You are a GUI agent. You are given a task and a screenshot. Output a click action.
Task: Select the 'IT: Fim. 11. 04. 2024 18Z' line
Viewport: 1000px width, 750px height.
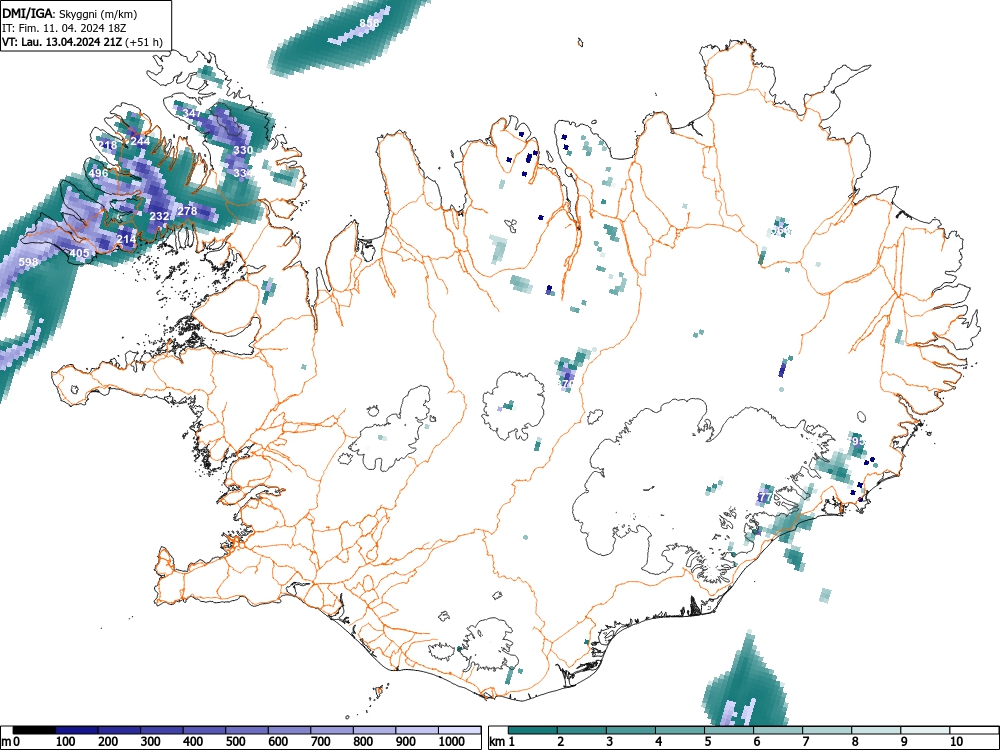tap(64, 28)
